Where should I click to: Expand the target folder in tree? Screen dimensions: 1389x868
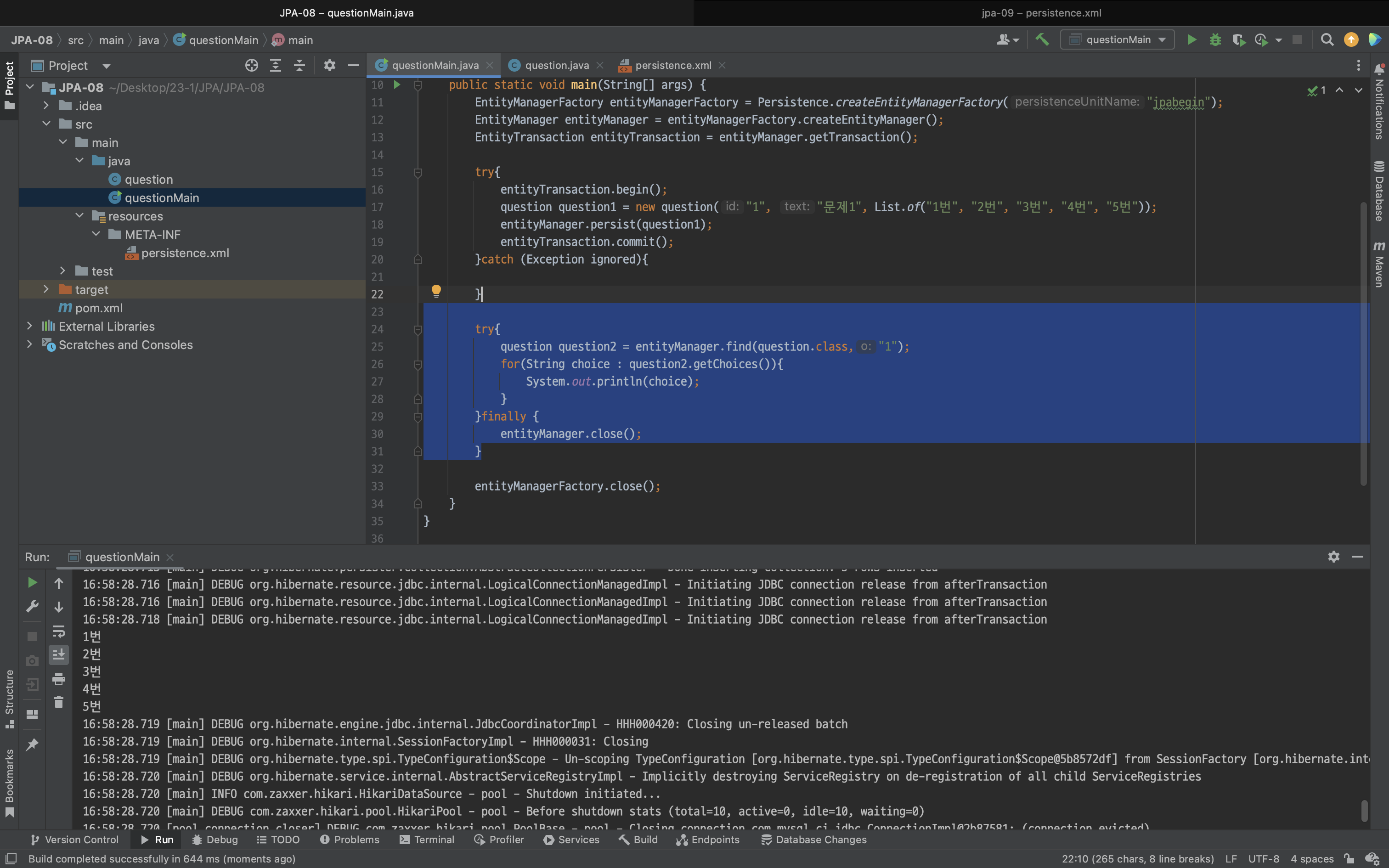pos(46,289)
